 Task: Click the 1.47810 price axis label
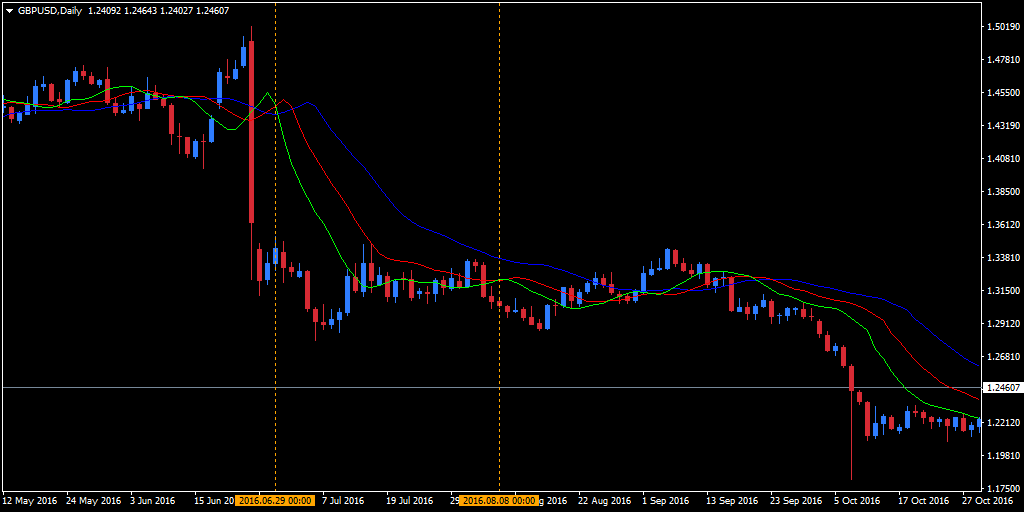click(x=1006, y=60)
